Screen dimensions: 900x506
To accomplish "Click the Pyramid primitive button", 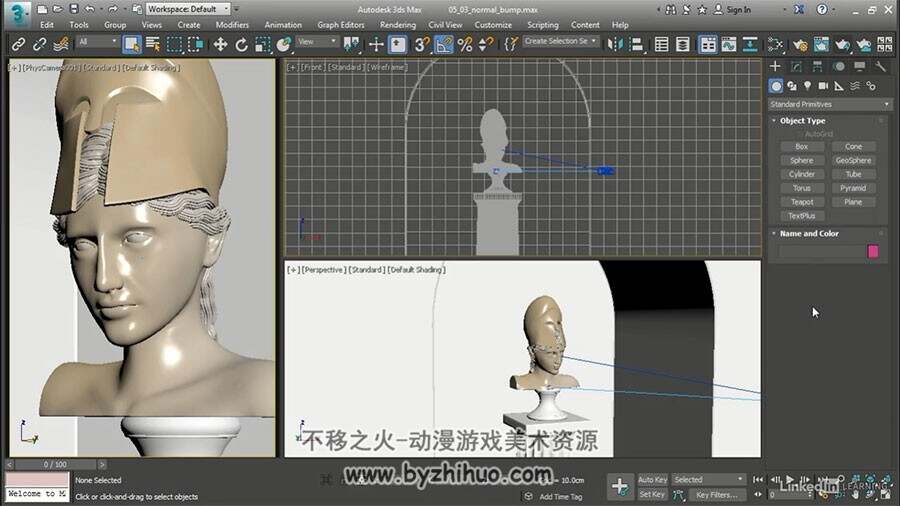I will (853, 188).
